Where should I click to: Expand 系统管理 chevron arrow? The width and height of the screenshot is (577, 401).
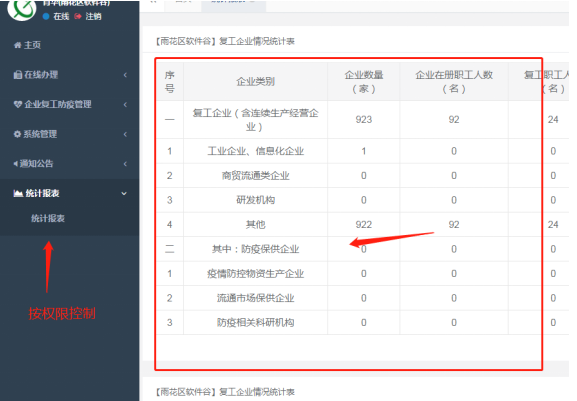click(125, 134)
